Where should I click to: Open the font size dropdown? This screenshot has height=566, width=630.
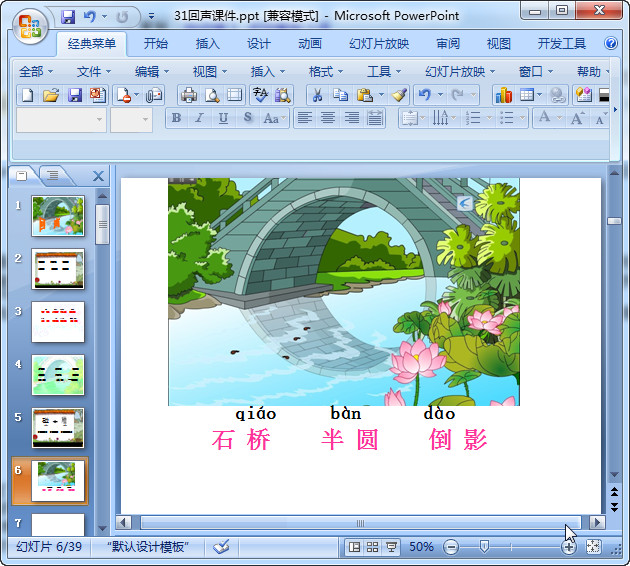tap(145, 120)
